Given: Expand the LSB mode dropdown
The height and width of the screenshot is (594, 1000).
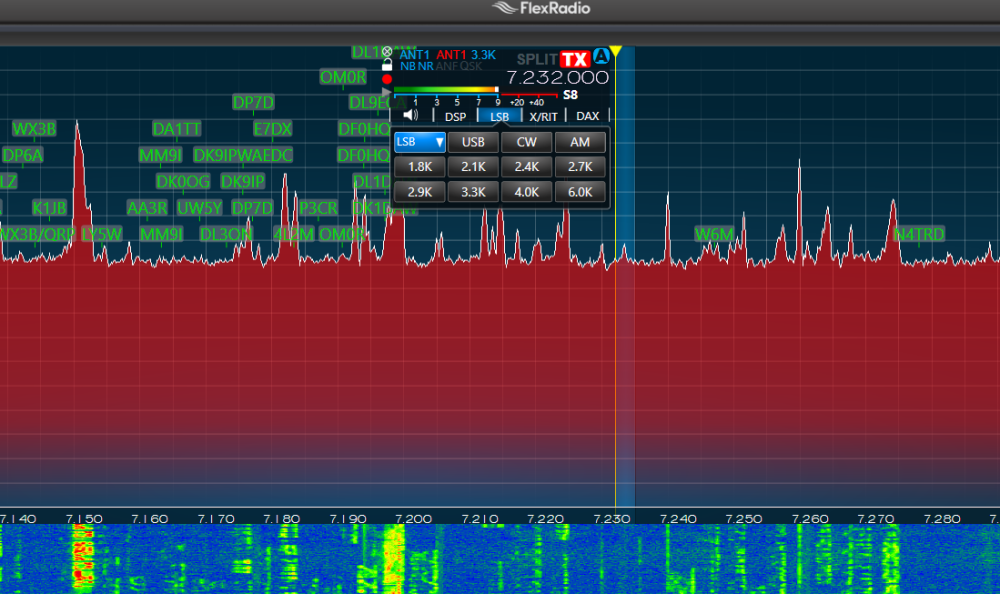Looking at the screenshot, I should pyautogui.click(x=420, y=142).
